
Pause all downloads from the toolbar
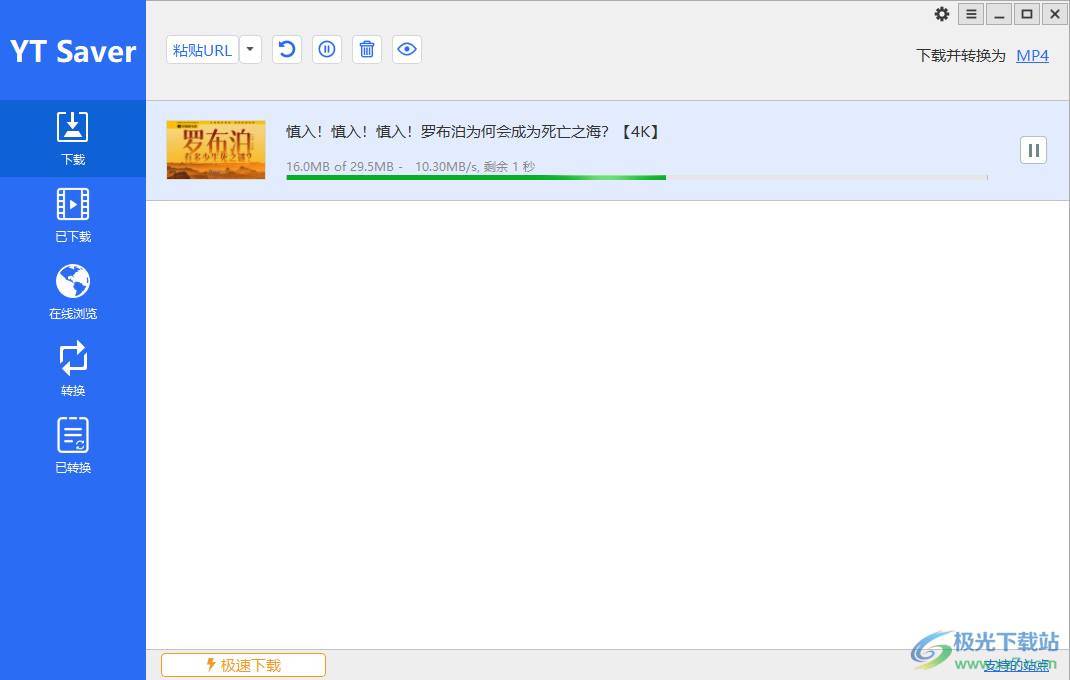(327, 49)
